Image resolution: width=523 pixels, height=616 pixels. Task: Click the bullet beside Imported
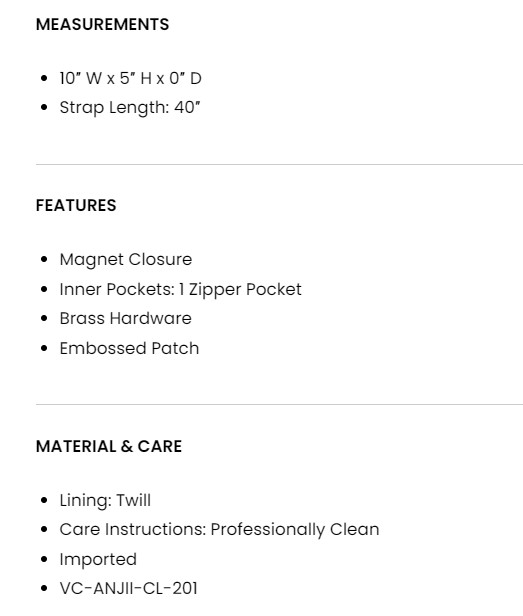pos(44,559)
